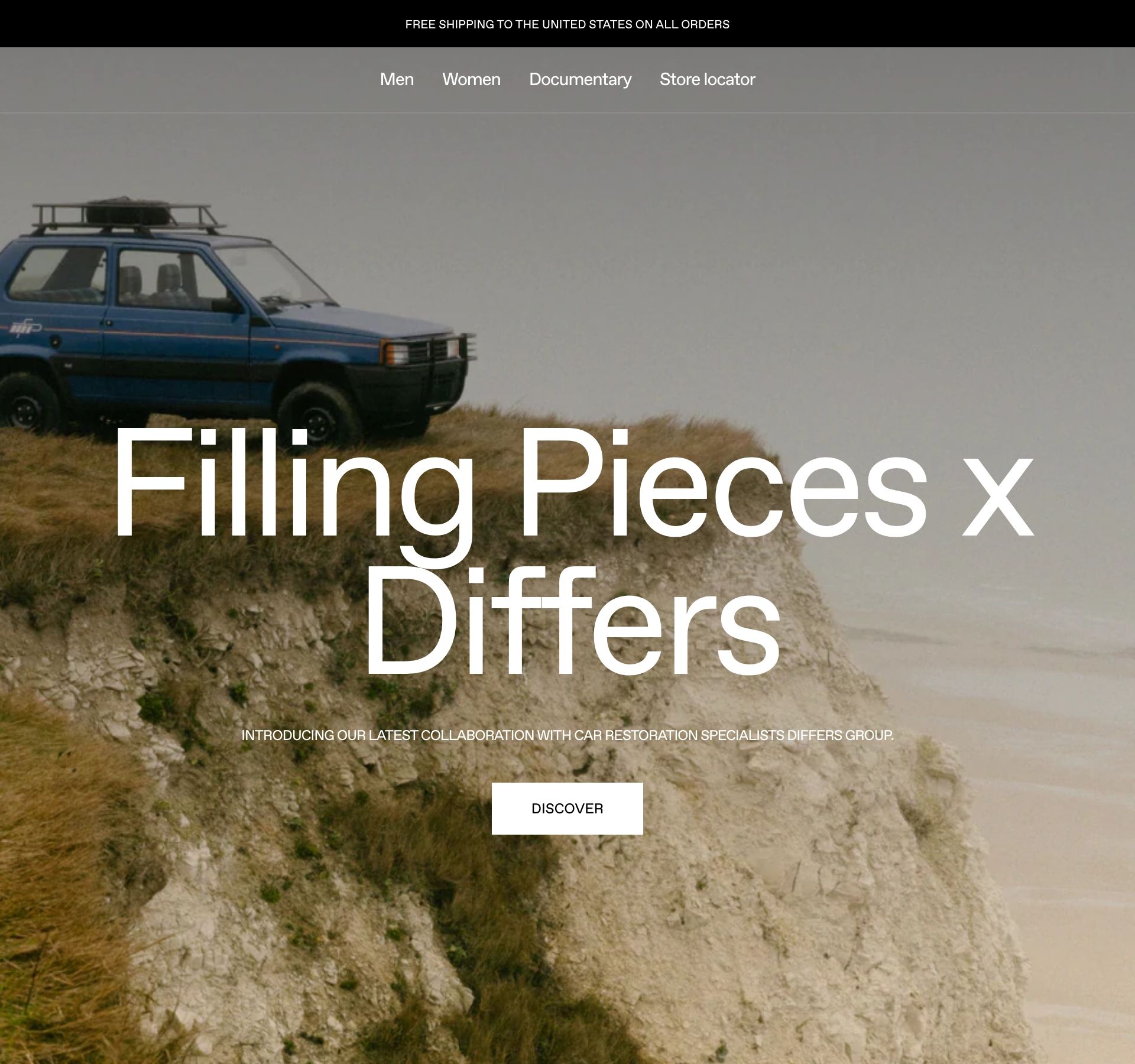Open the Men navigation menu
Screen dimensions: 1135x1064
[397, 79]
